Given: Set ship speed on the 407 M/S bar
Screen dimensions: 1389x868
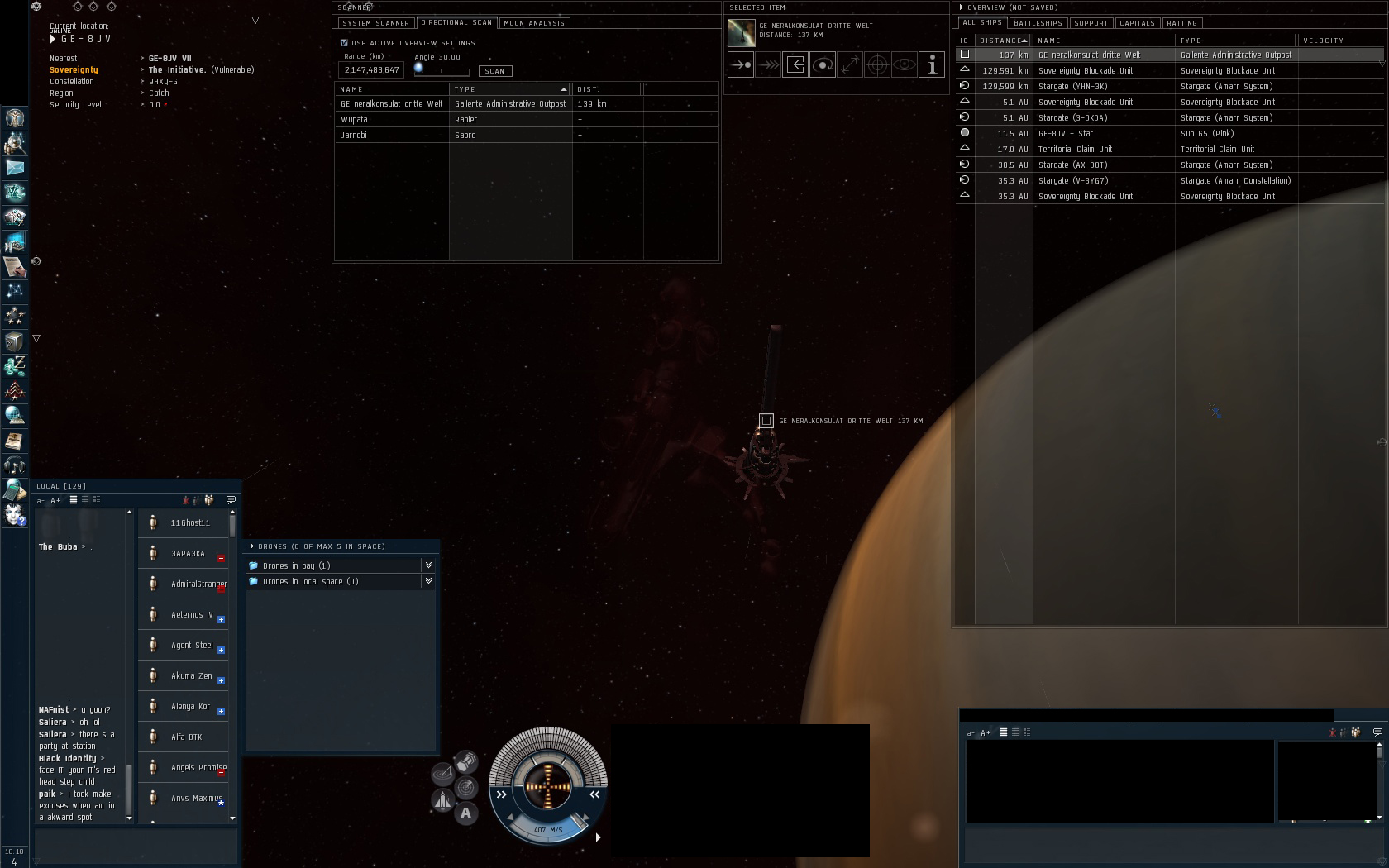Looking at the screenshot, I should 547,830.
